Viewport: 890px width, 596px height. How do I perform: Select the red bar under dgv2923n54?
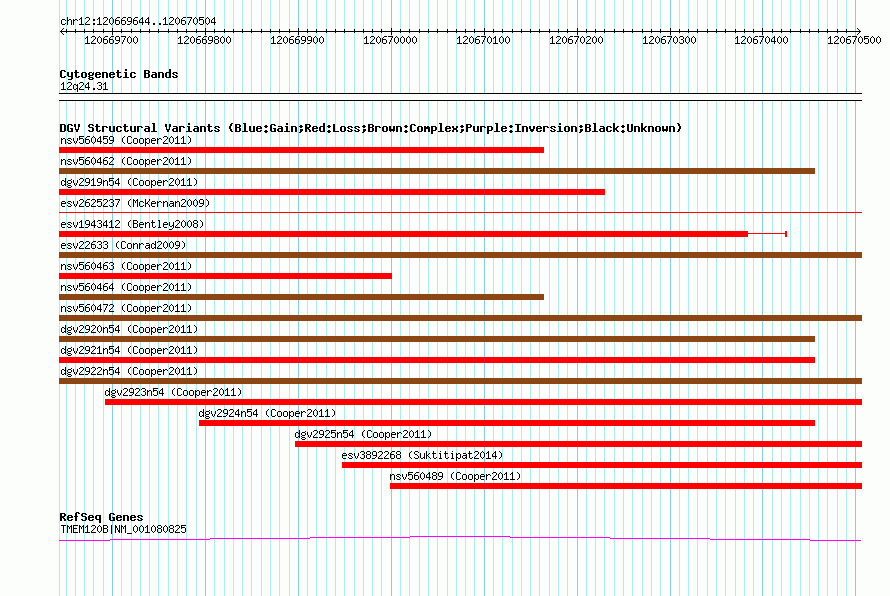[484, 402]
